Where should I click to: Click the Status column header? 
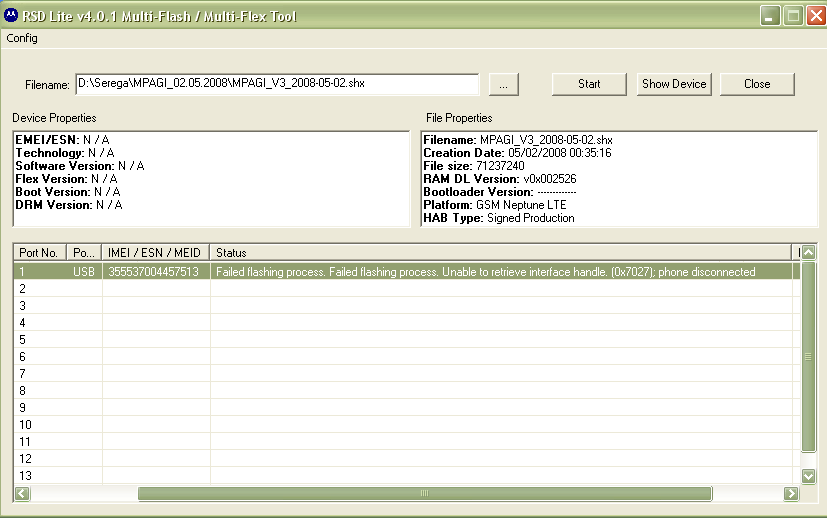[x=501, y=253]
